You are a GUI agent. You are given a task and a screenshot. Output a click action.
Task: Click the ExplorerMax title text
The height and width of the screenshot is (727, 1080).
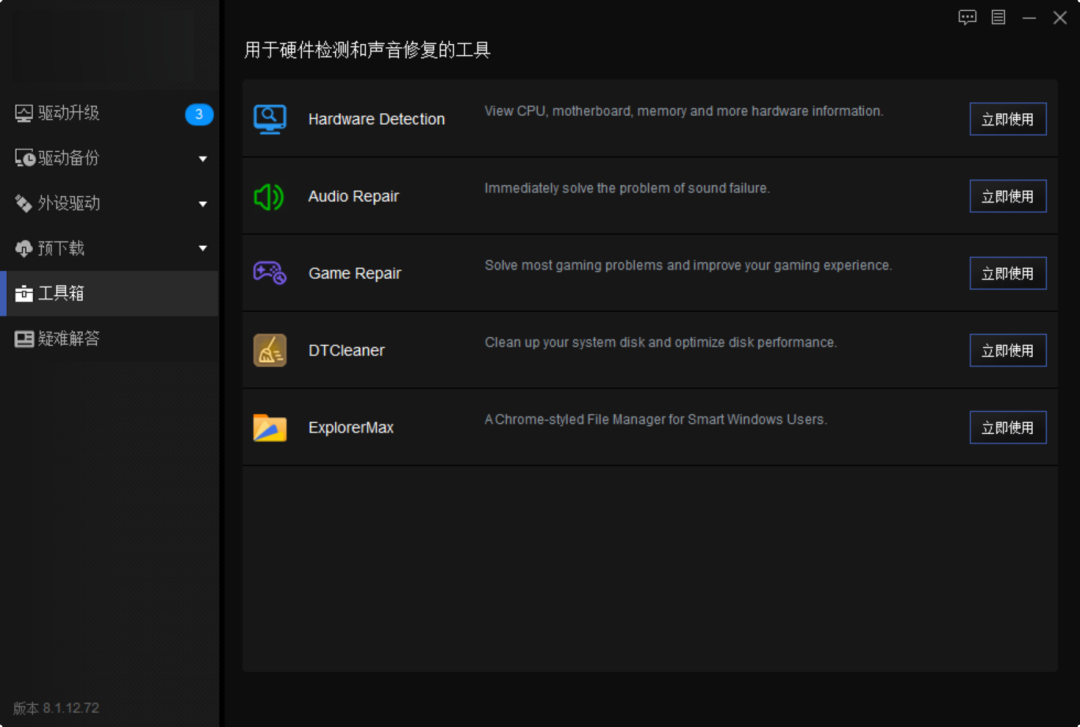point(351,428)
